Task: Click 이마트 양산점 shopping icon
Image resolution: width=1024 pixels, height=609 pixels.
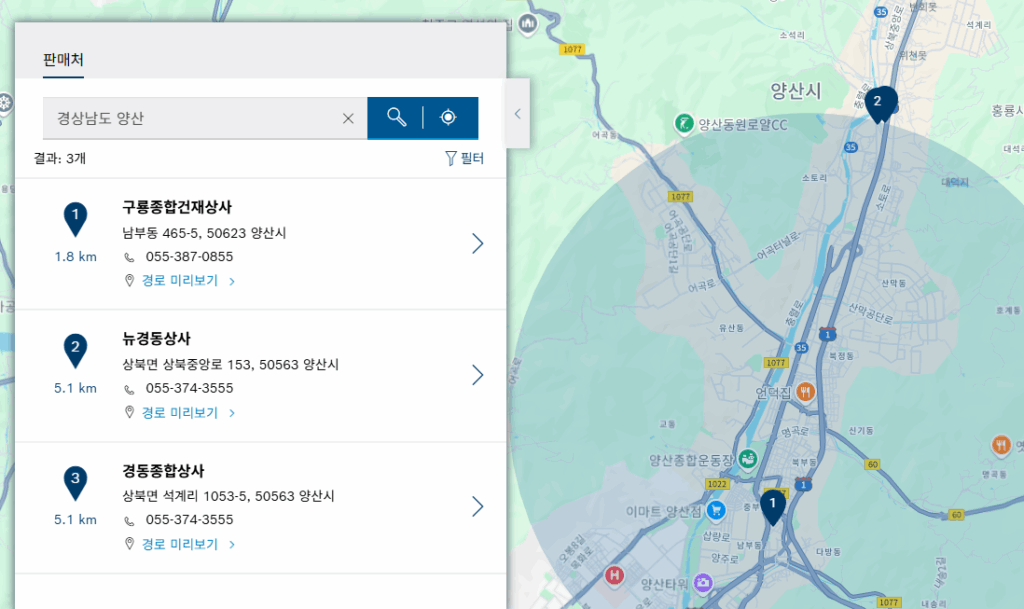Action: click(716, 510)
